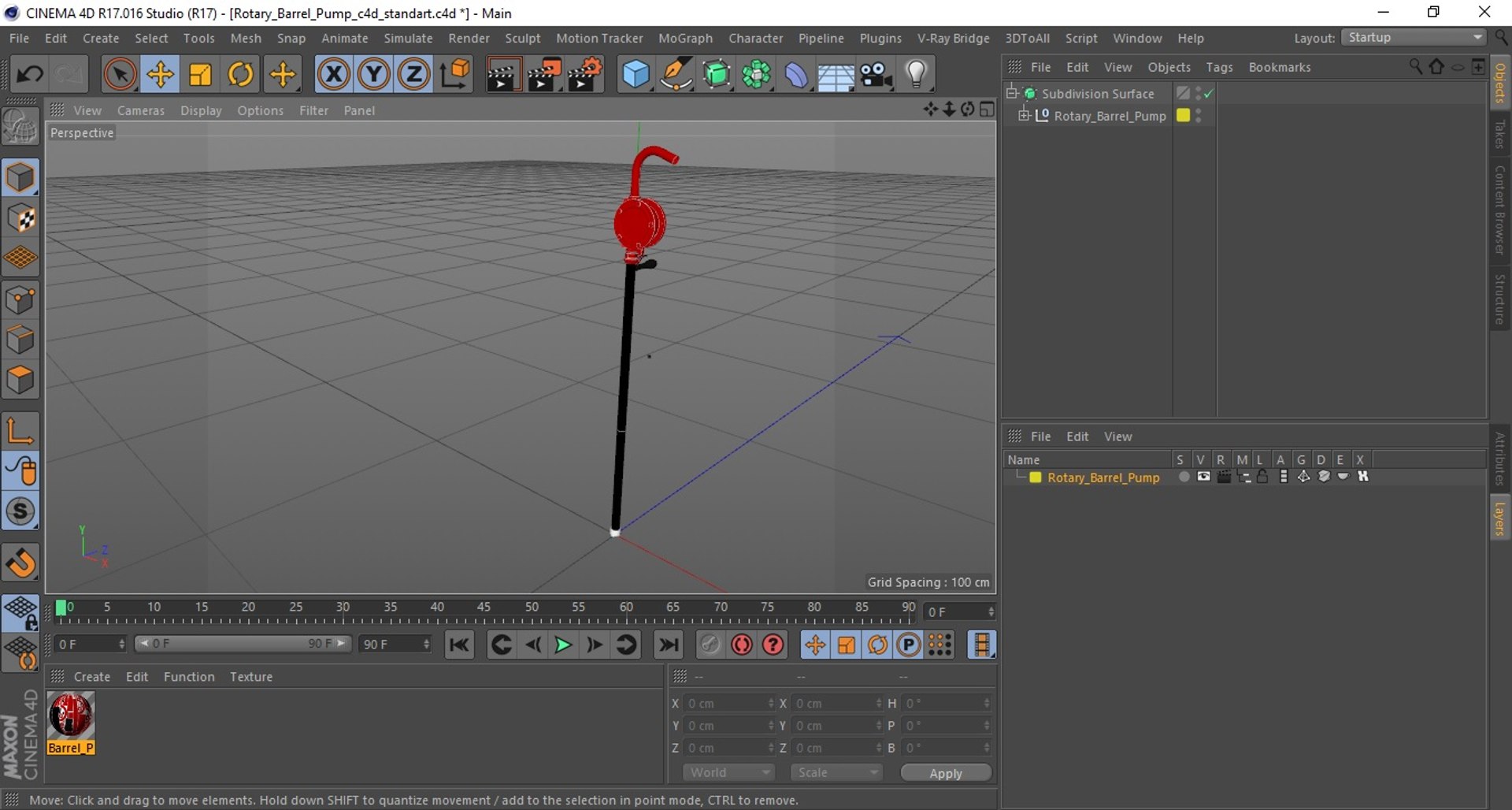Switch to Polygons mode
This screenshot has width=1512, height=810.
(20, 381)
